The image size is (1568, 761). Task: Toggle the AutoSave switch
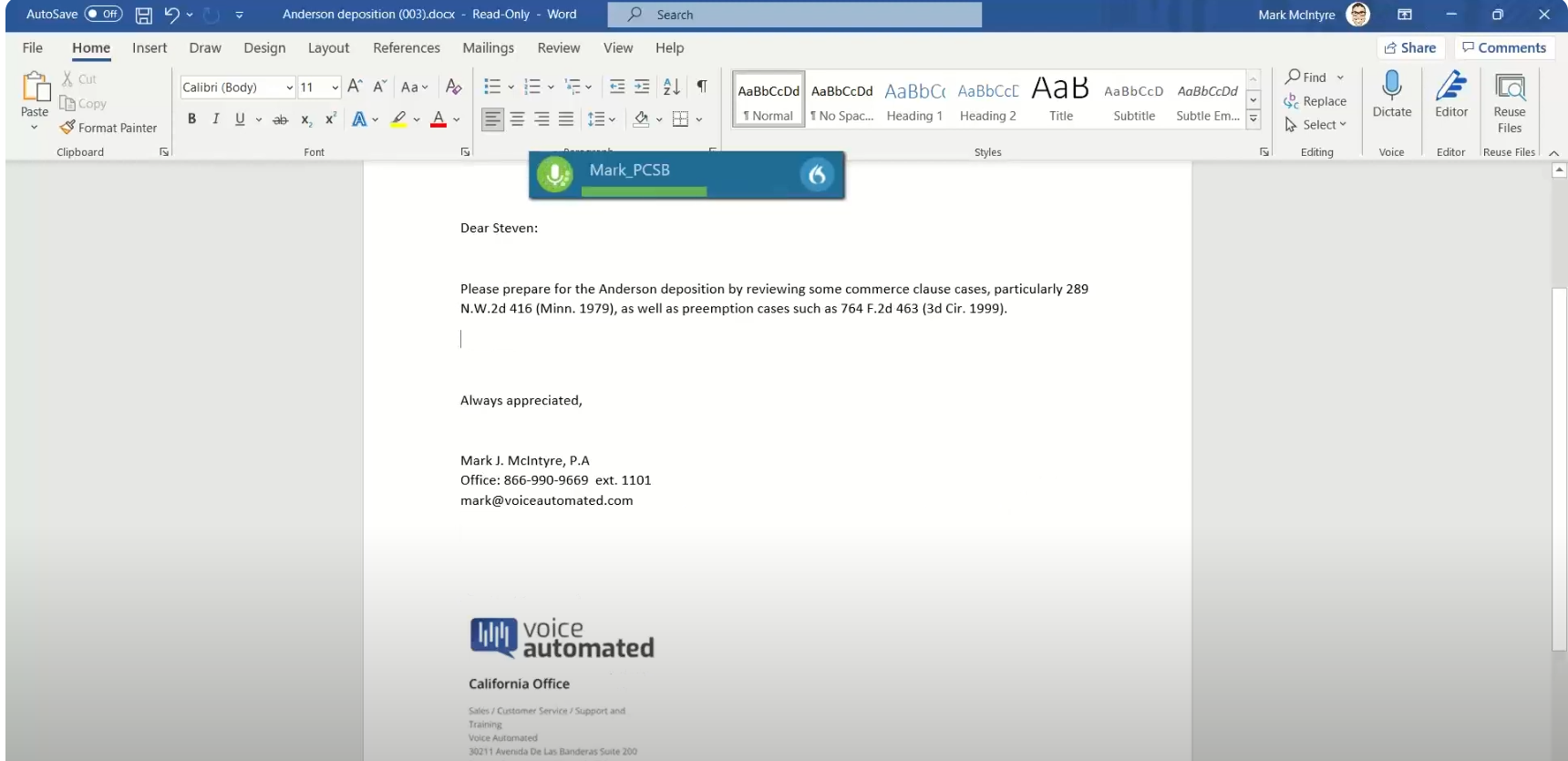click(x=103, y=15)
